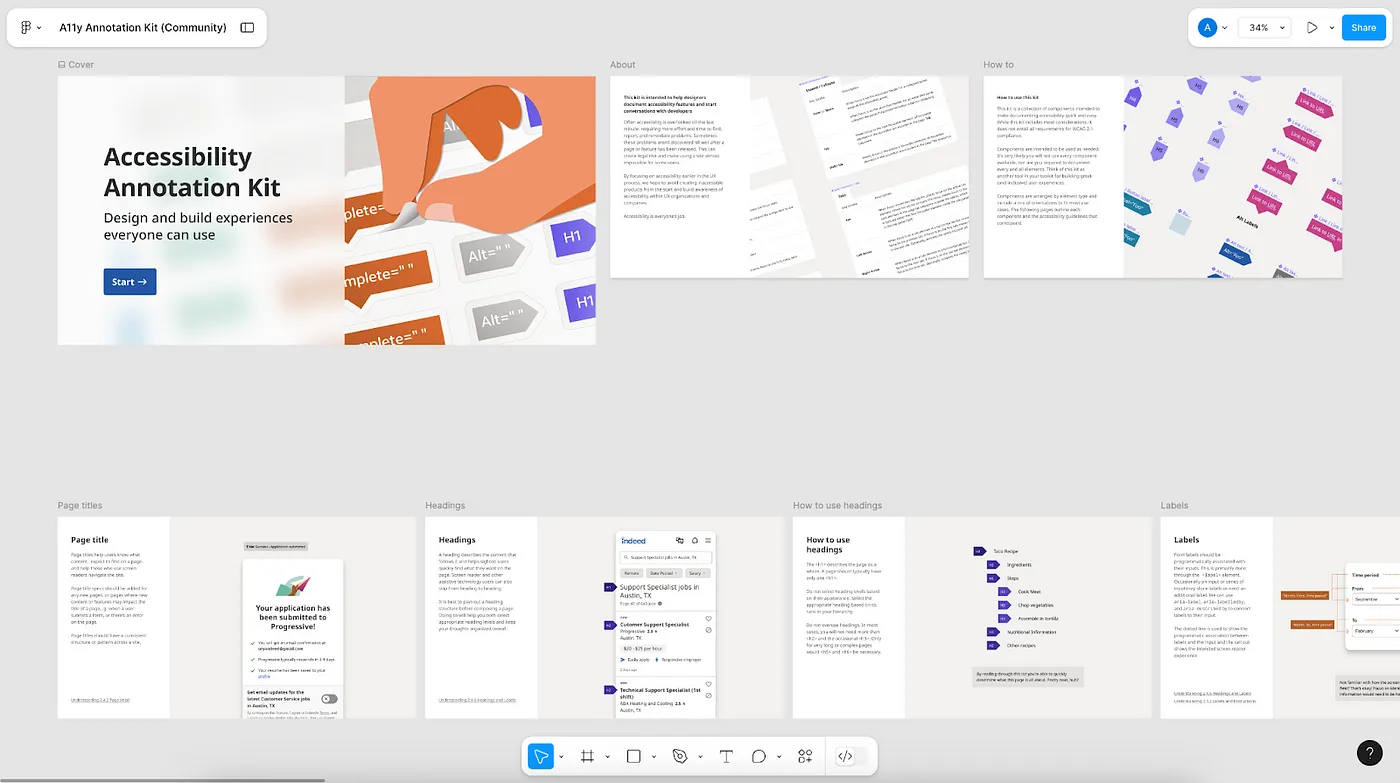The height and width of the screenshot is (783, 1400).
Task: Click the Present play button
Action: tap(1312, 28)
